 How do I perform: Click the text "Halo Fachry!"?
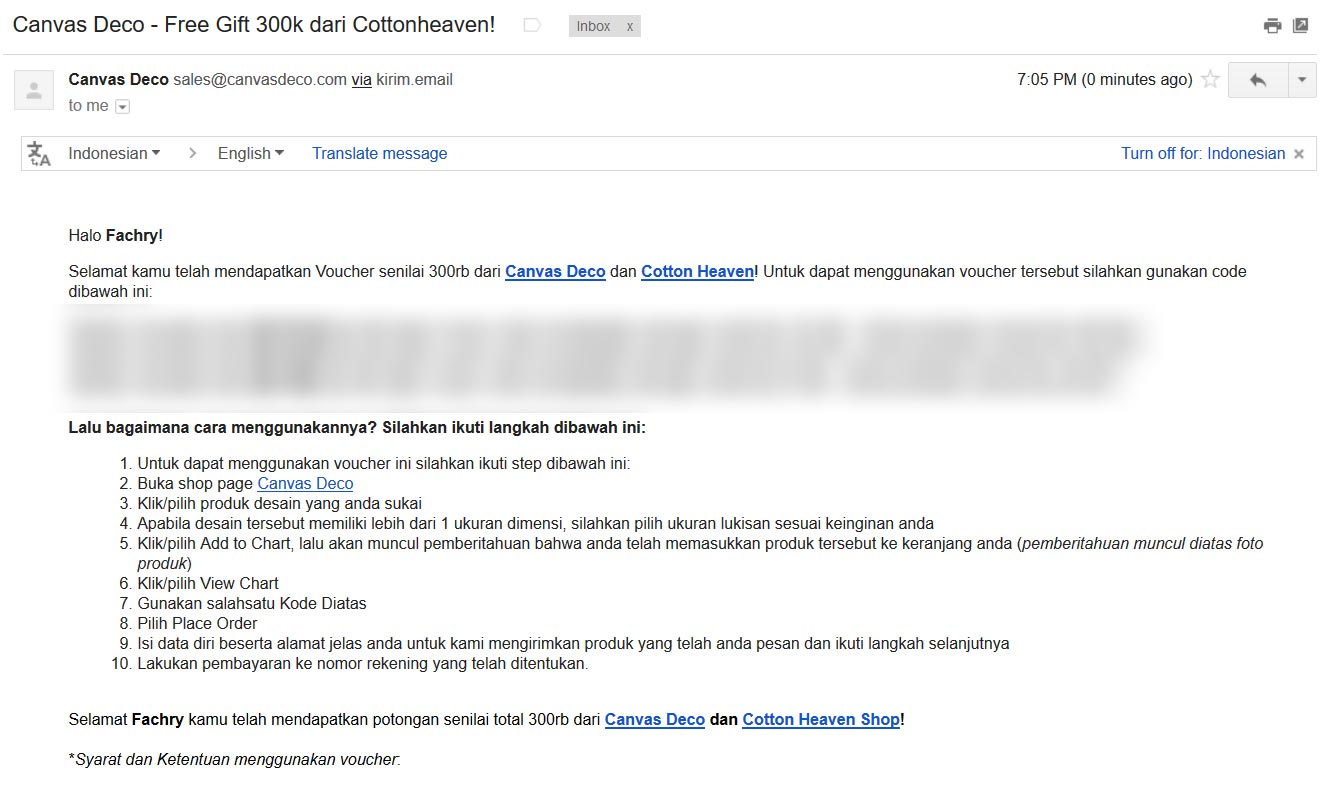(x=115, y=236)
